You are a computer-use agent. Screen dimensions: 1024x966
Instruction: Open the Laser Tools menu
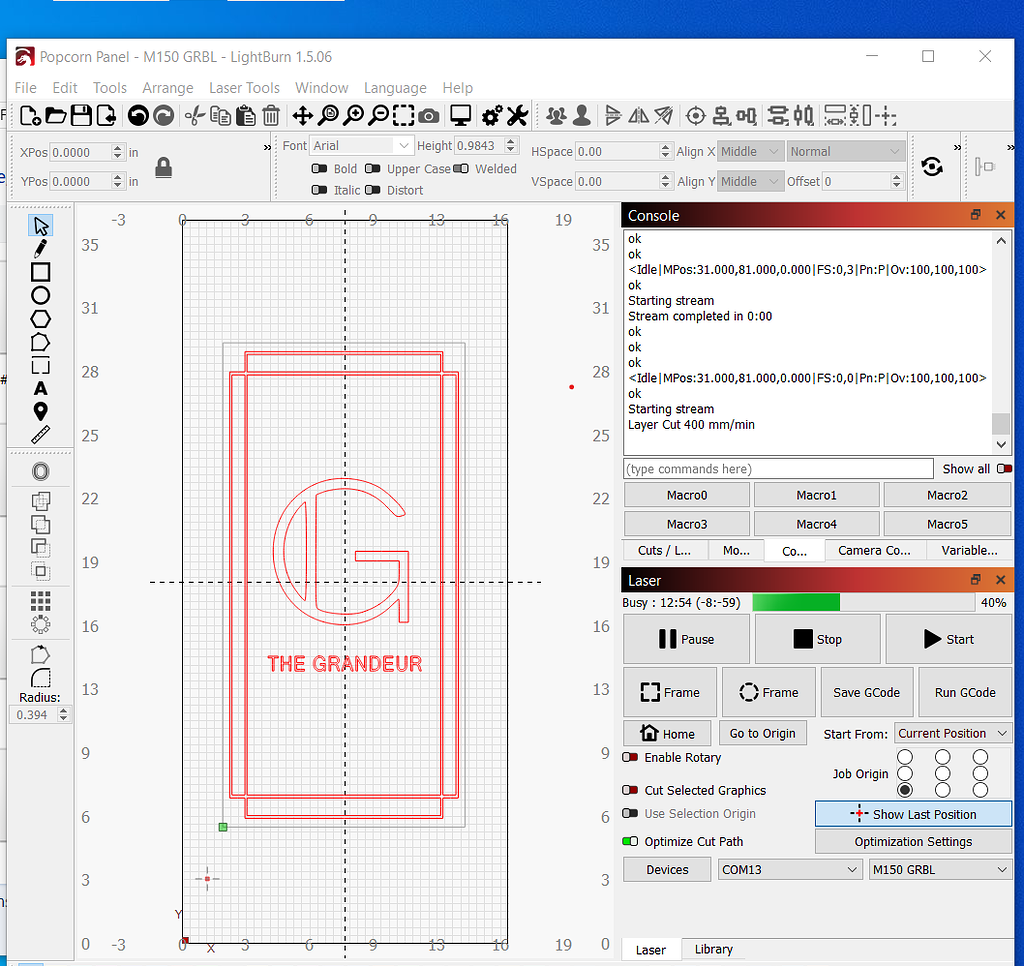tap(244, 88)
